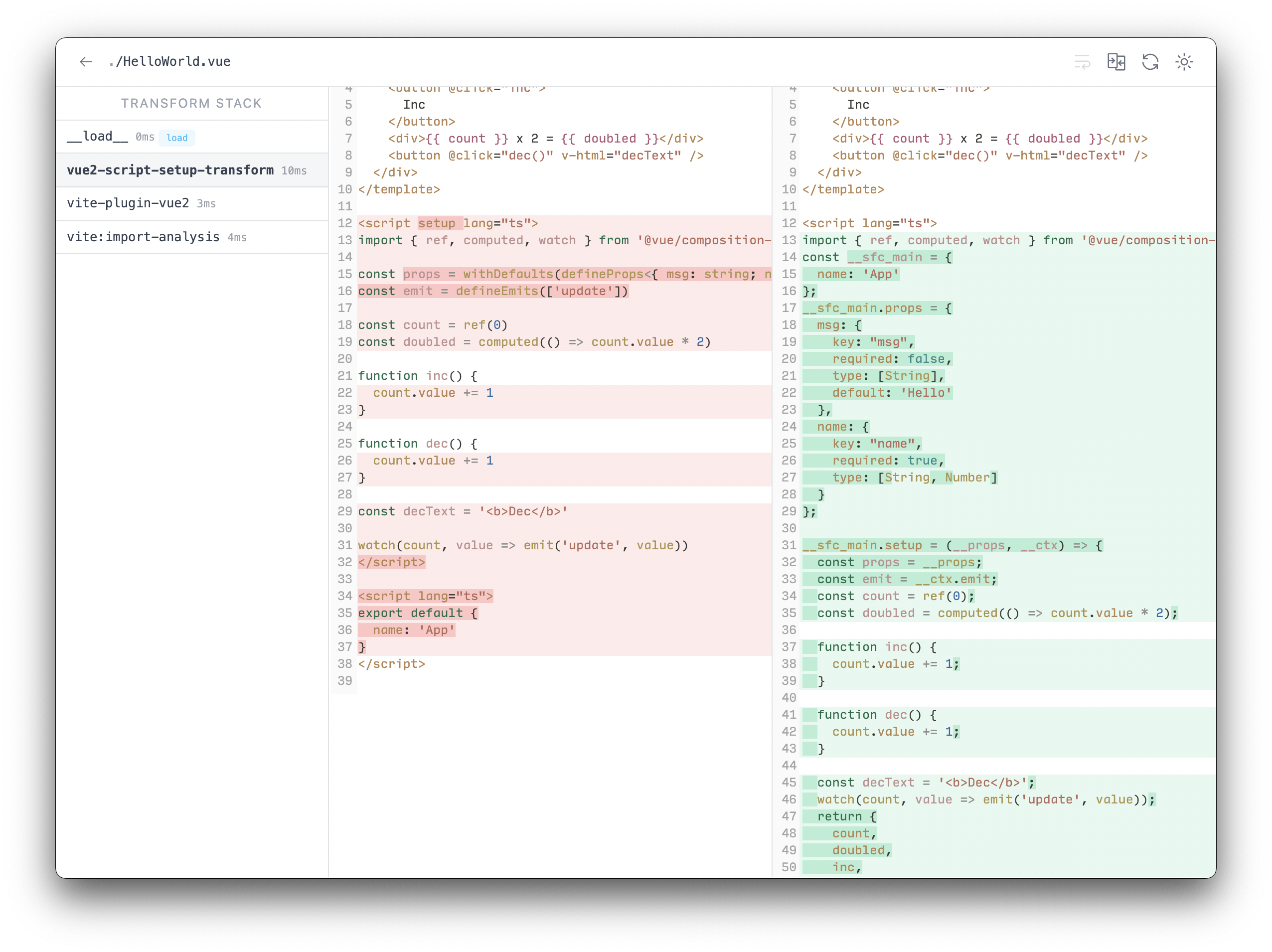Open vite:import-analysis transform step
This screenshot has height=952, width=1272.
192,237
